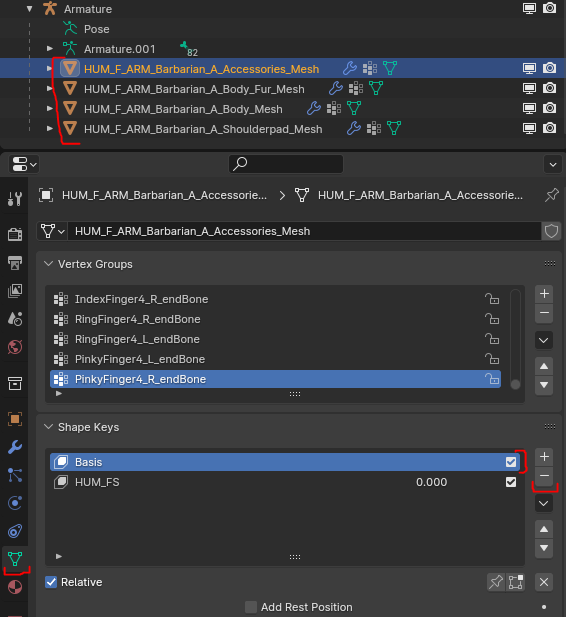
Task: Open vertex group specials dropdown menu
Action: 544,340
